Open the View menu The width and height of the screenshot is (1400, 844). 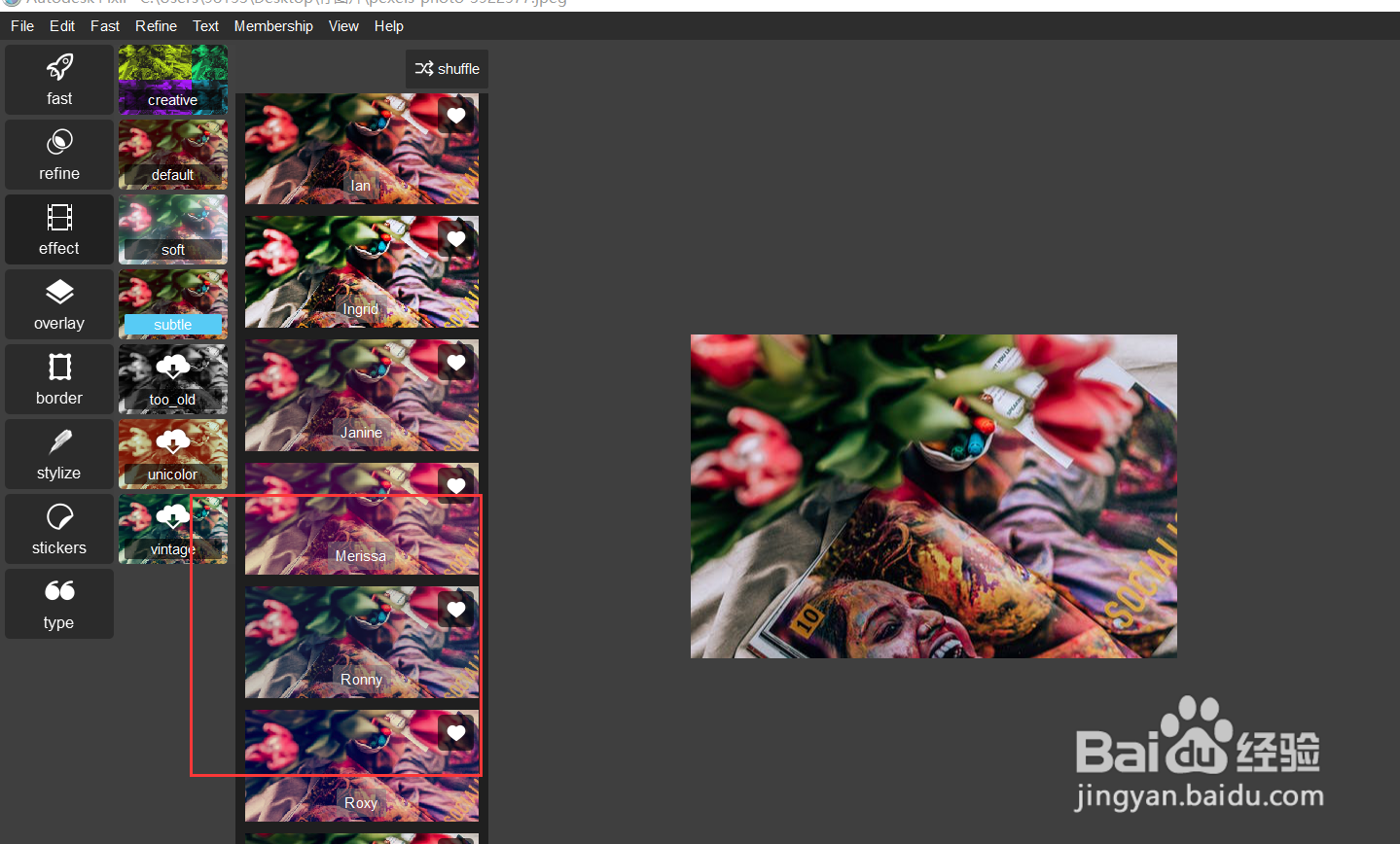pos(343,26)
